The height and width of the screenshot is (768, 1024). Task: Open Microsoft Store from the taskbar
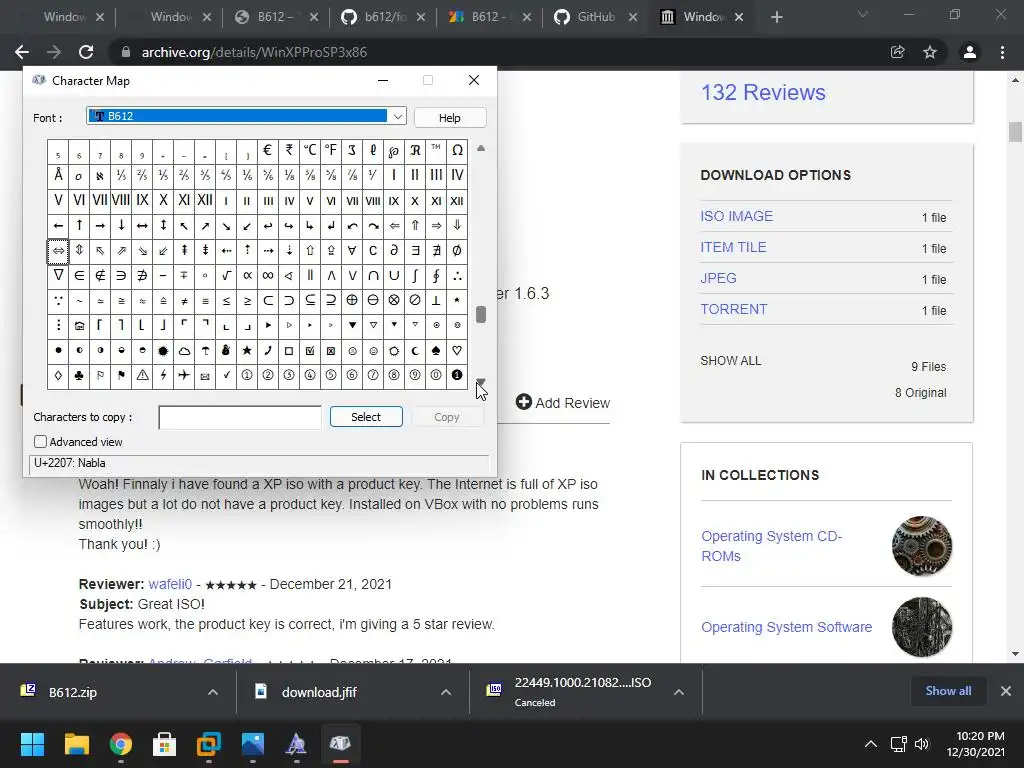(x=165, y=744)
